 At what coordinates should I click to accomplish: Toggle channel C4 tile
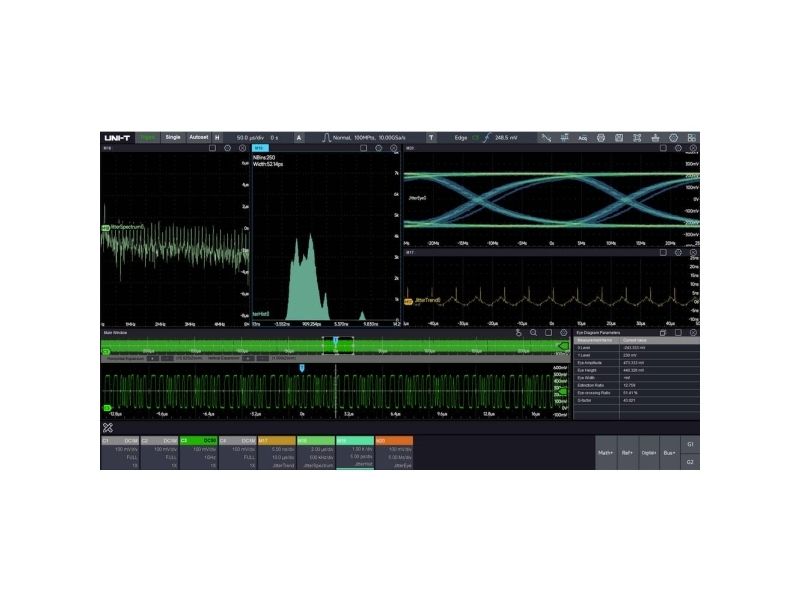(238, 453)
